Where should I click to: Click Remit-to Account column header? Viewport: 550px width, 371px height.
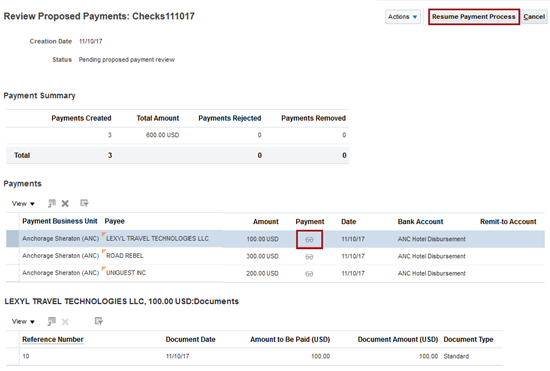click(508, 222)
